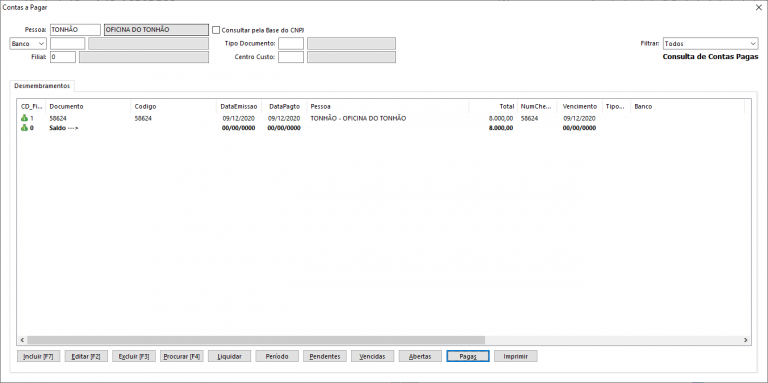Click 58624 in the Codigo column
This screenshot has height=383, width=768.
coord(143,119)
